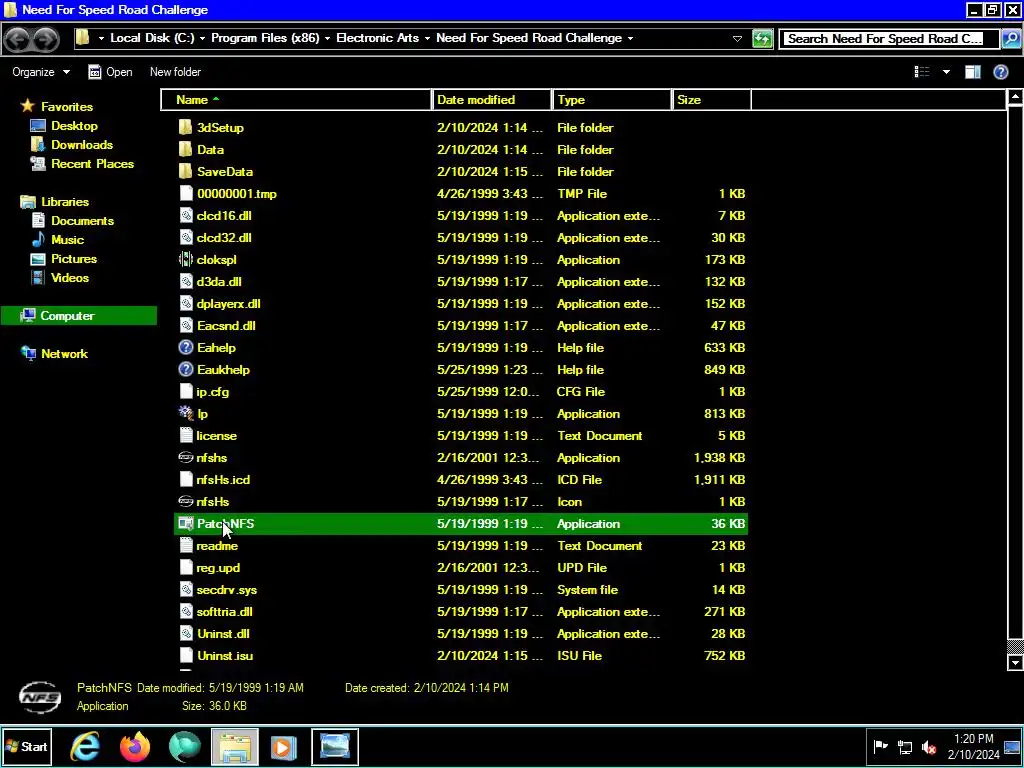Sort files by the Name column
Image resolution: width=1024 pixels, height=768 pixels.
click(296, 100)
